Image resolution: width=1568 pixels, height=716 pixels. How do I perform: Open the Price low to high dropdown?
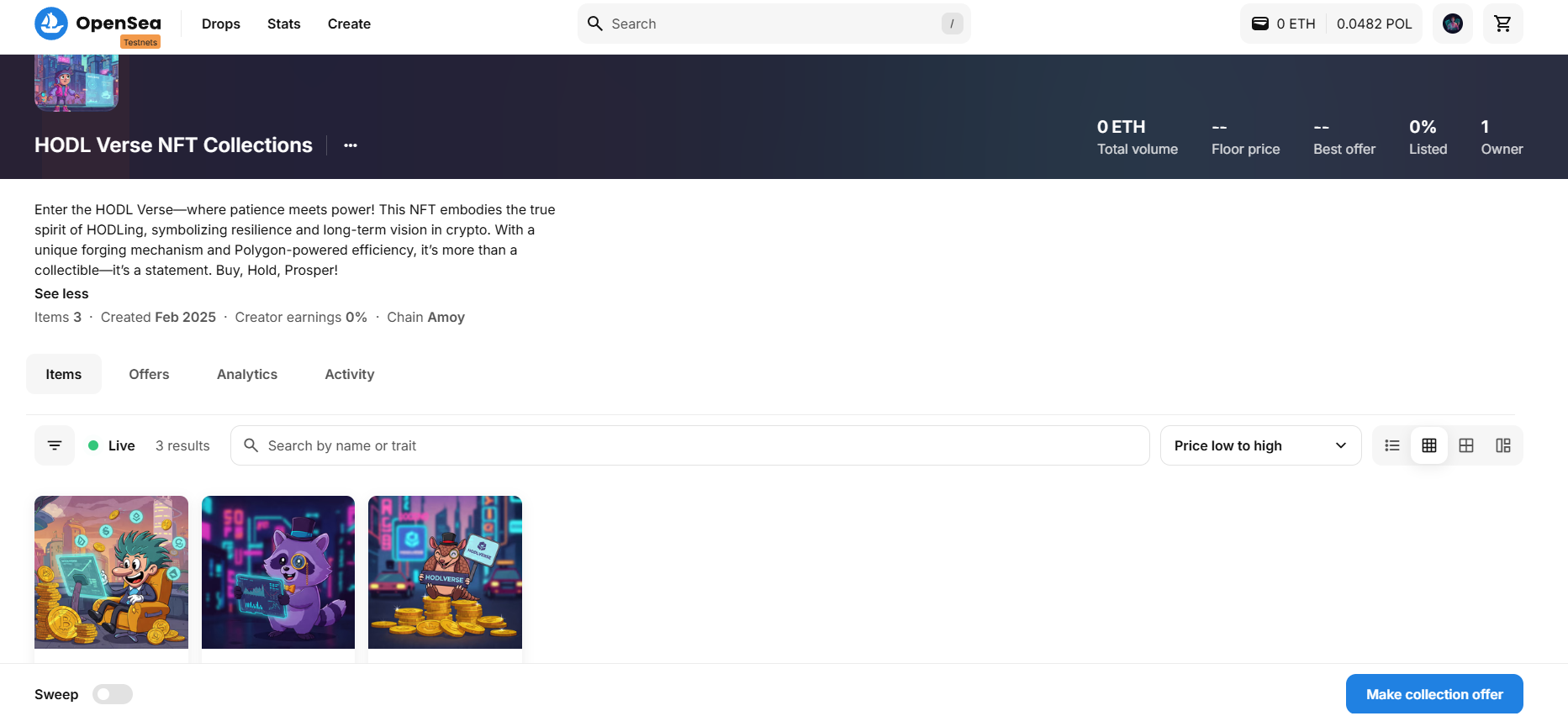coord(1259,445)
